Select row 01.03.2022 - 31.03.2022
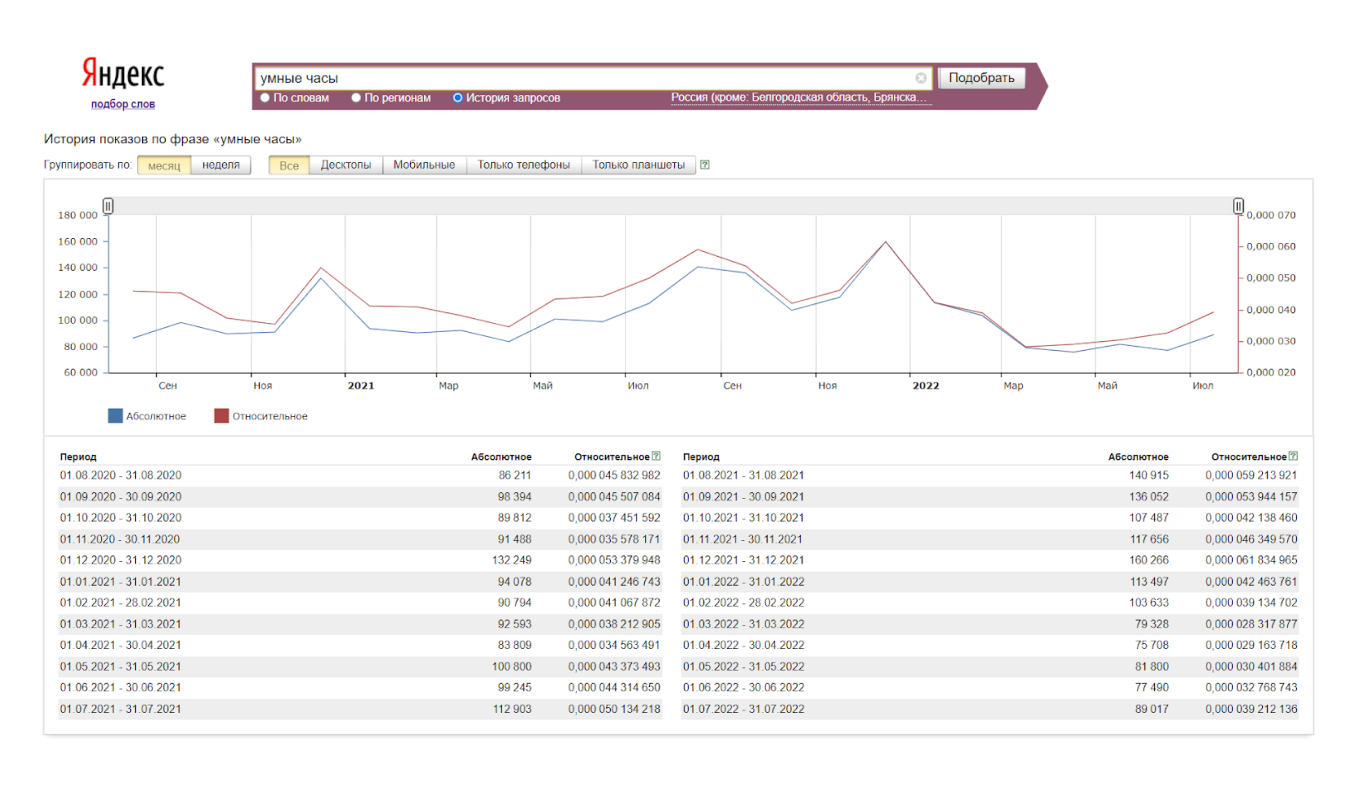This screenshot has height=804, width=1360. point(990,624)
